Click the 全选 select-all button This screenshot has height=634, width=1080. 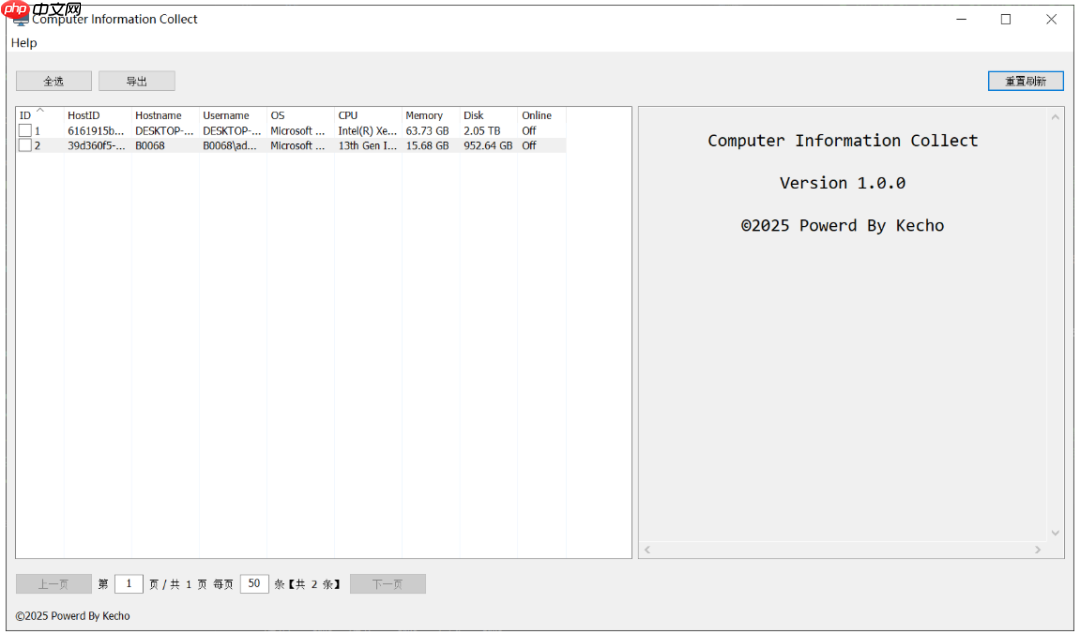point(52,80)
